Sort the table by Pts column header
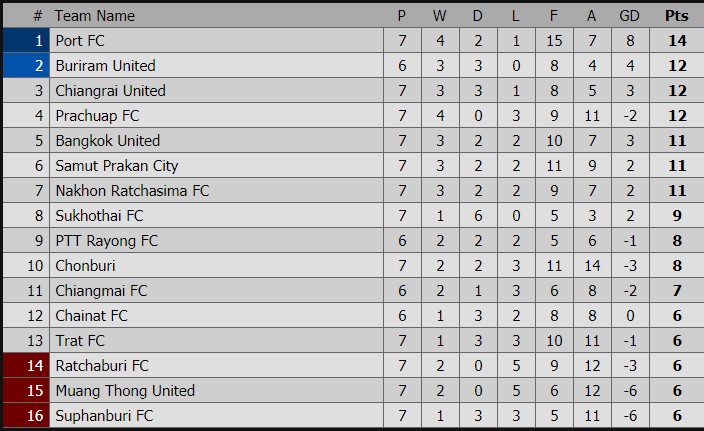Image resolution: width=704 pixels, height=431 pixels. point(677,16)
